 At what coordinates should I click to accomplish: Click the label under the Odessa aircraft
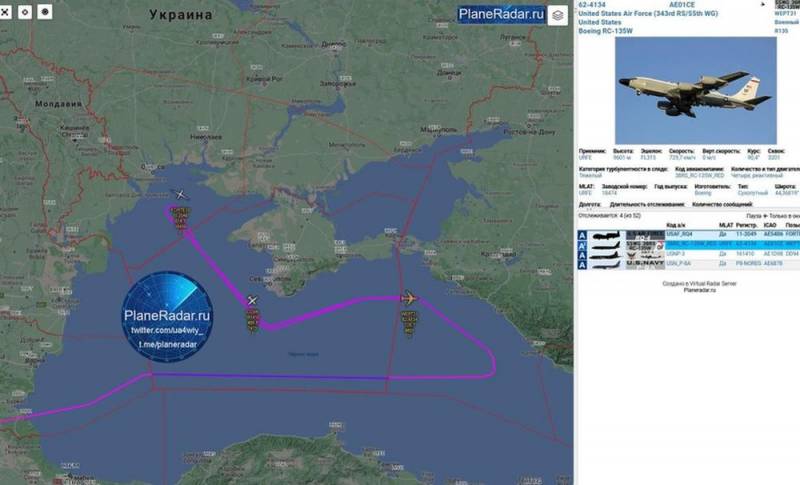point(181,218)
